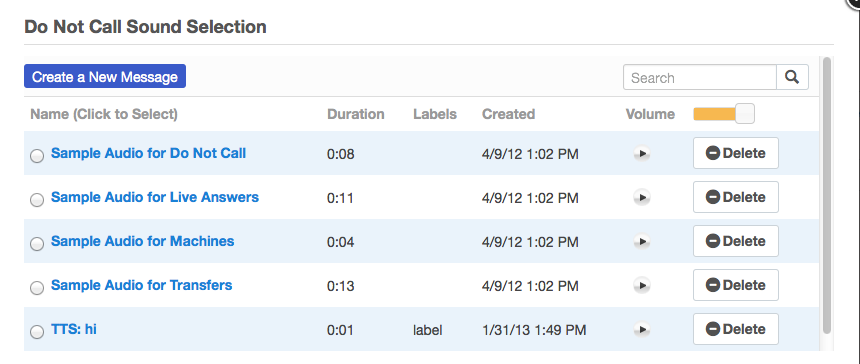Click the Sample Audio for Live Answers link
Screen dimensions: 860x364
point(155,197)
